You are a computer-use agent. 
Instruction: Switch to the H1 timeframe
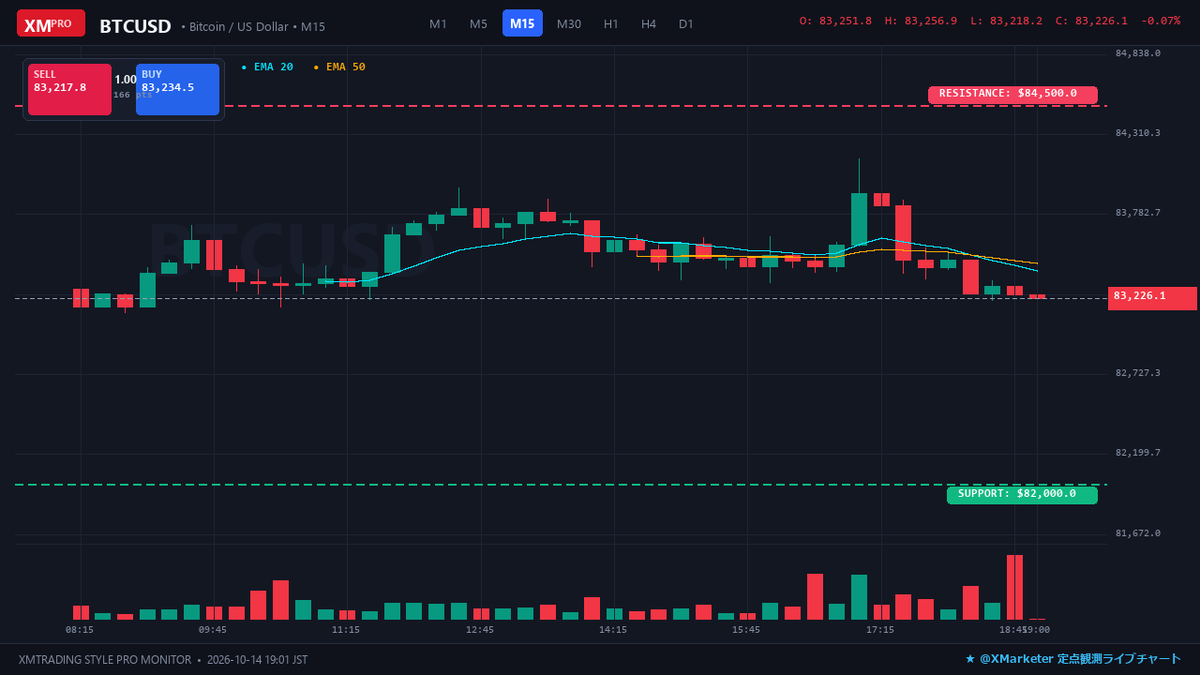(x=611, y=24)
